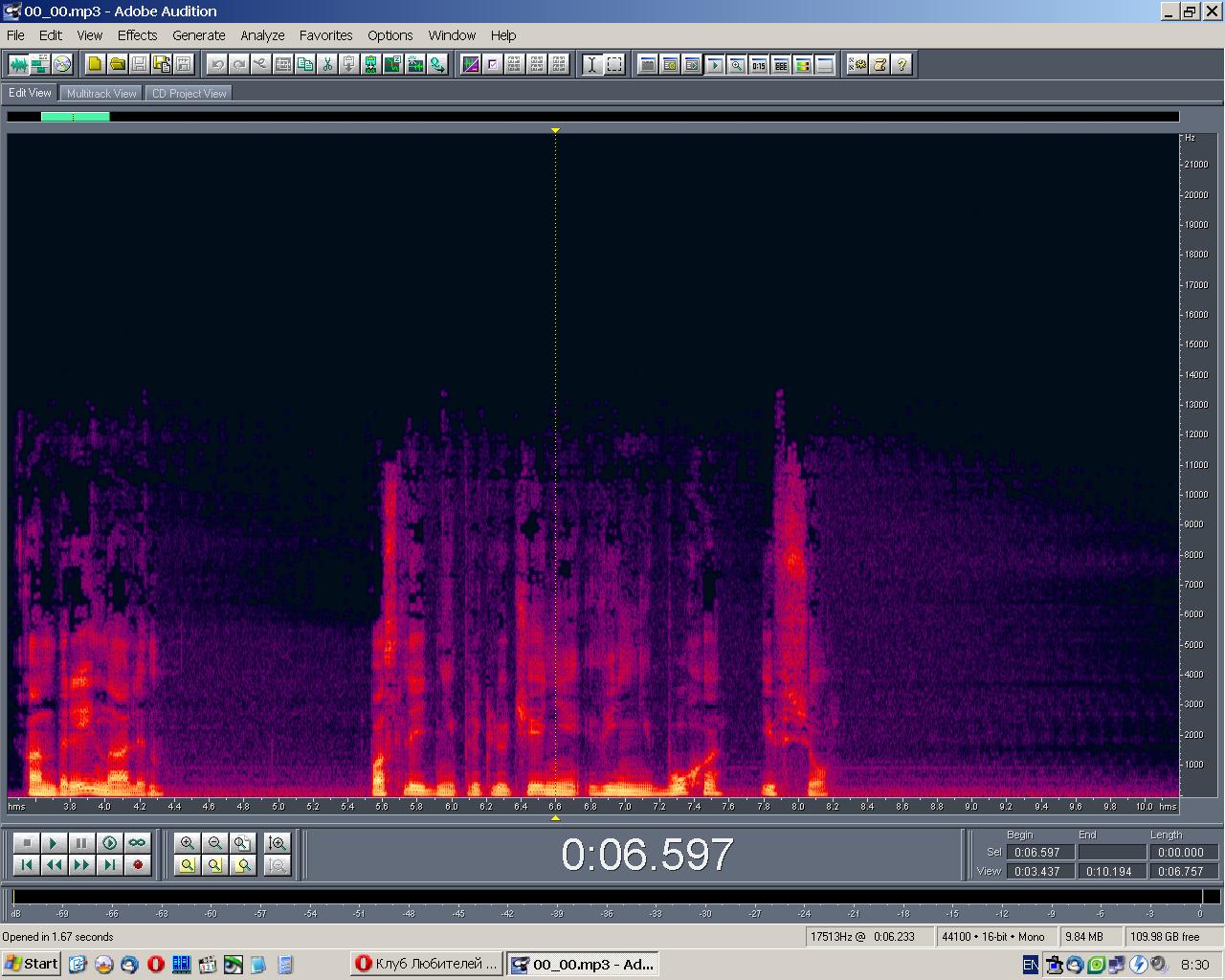Open the Generate menu

coord(198,35)
